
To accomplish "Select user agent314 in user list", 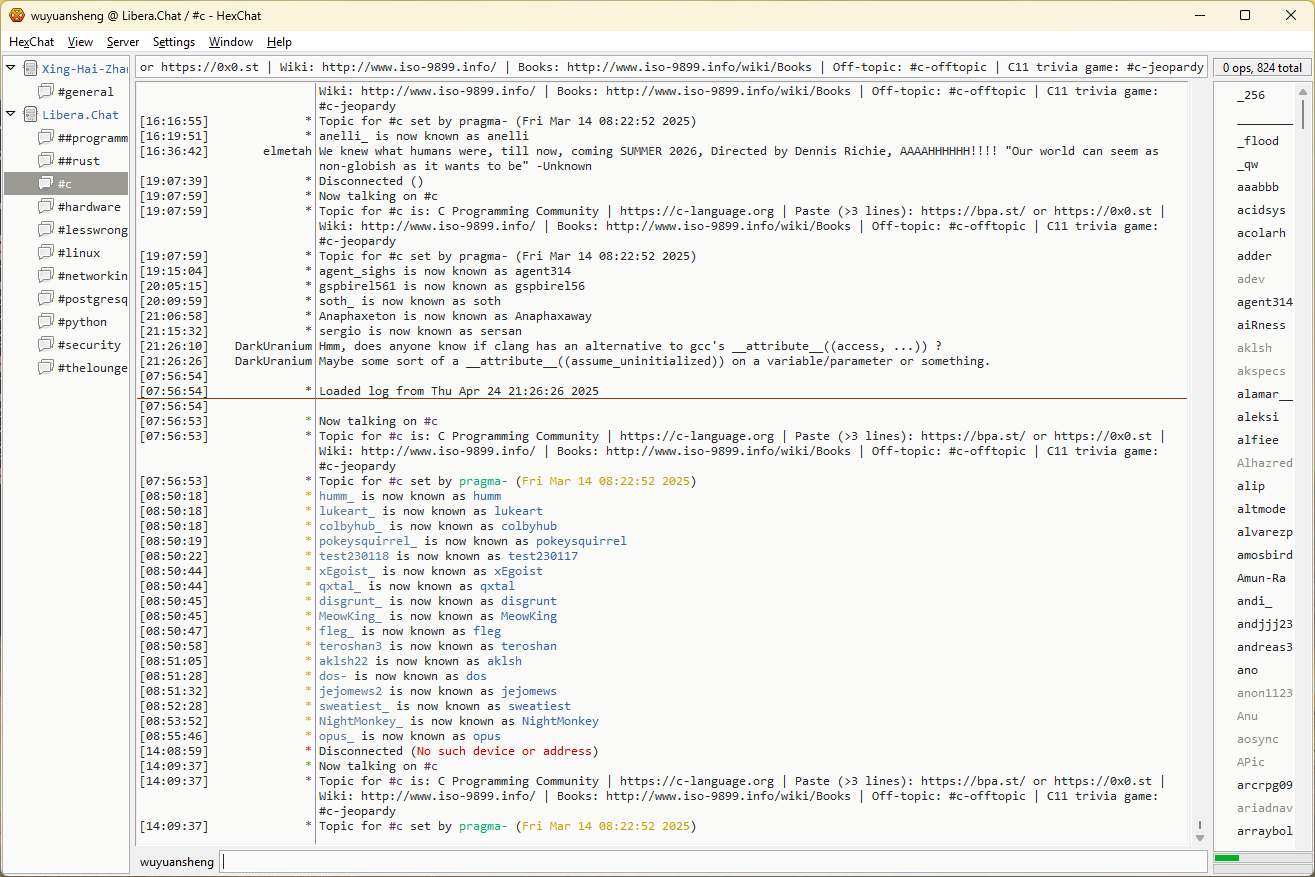I will [1264, 302].
